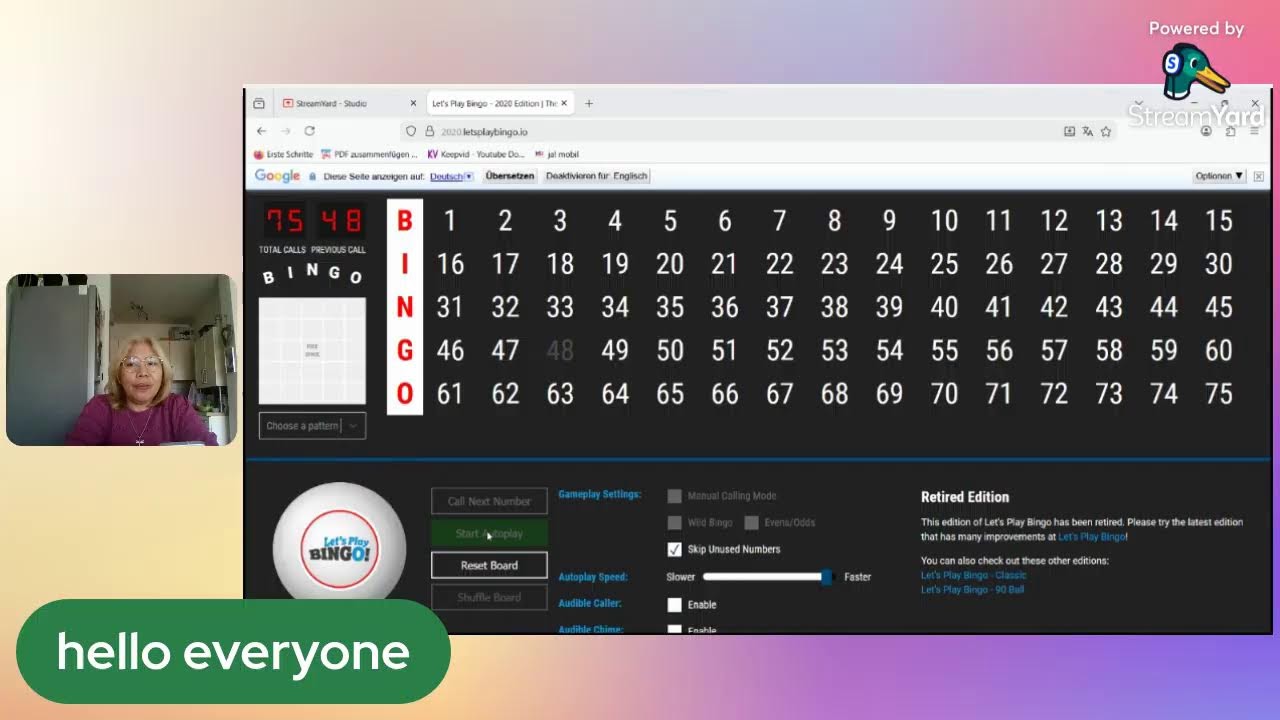Open the Deutsch language dropdown
Image resolution: width=1280 pixels, height=720 pixels.
point(451,176)
